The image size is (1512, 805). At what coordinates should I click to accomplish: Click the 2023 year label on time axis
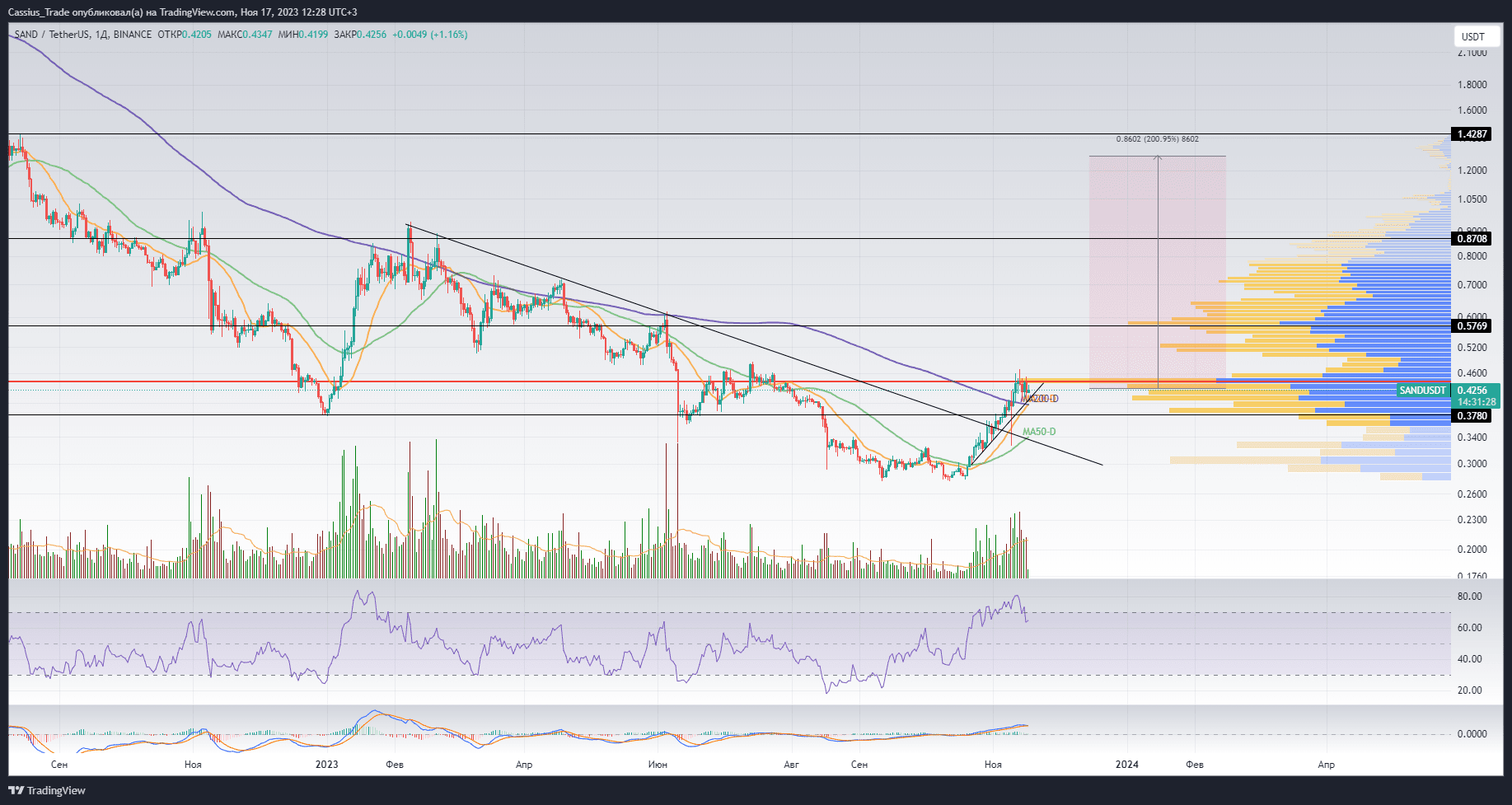327,765
